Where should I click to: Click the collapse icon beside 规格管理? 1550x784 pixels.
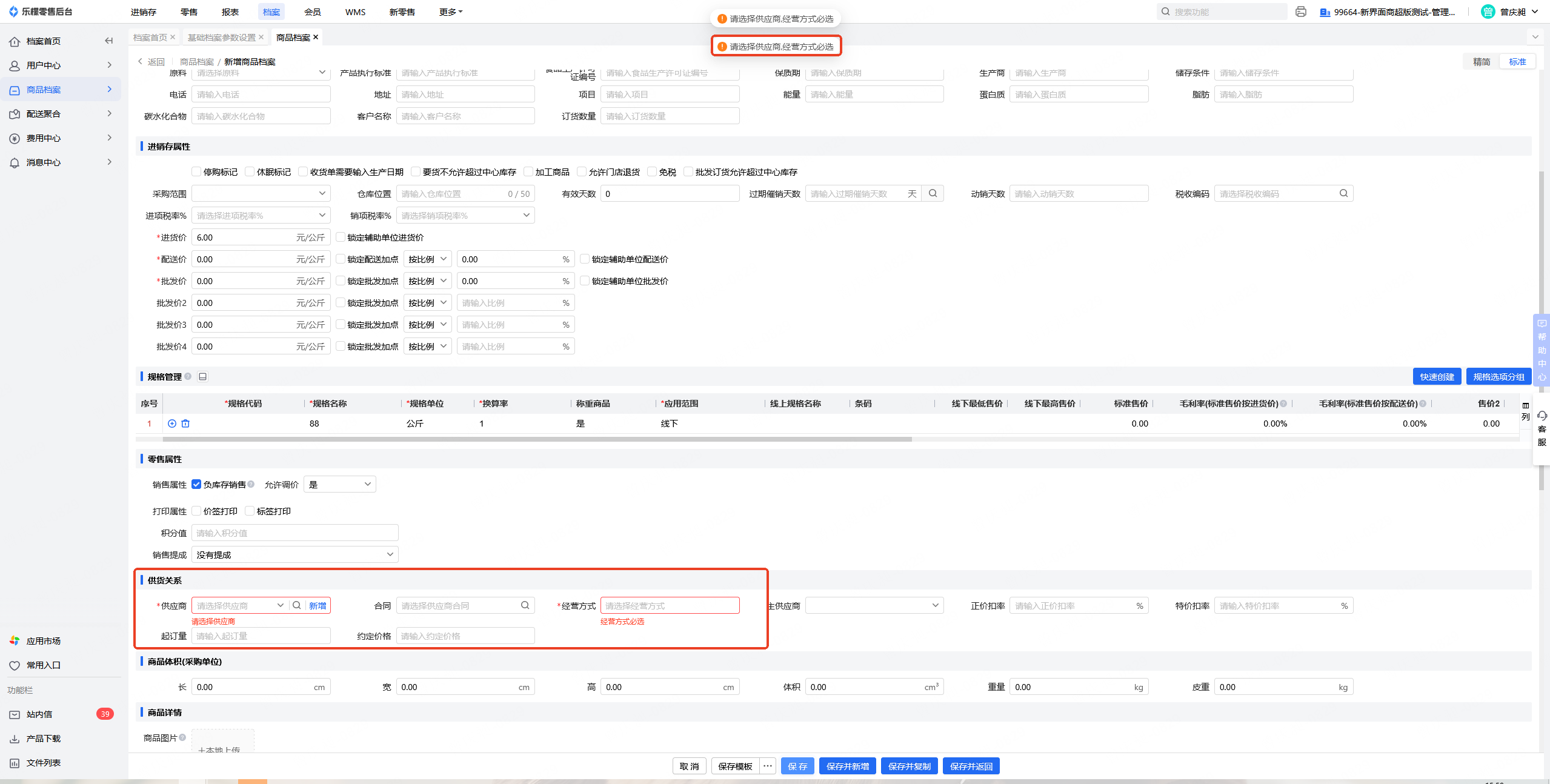pos(203,377)
